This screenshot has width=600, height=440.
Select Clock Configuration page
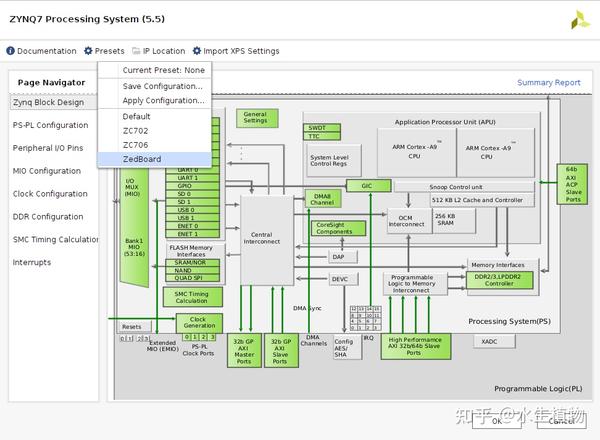[x=50, y=194]
